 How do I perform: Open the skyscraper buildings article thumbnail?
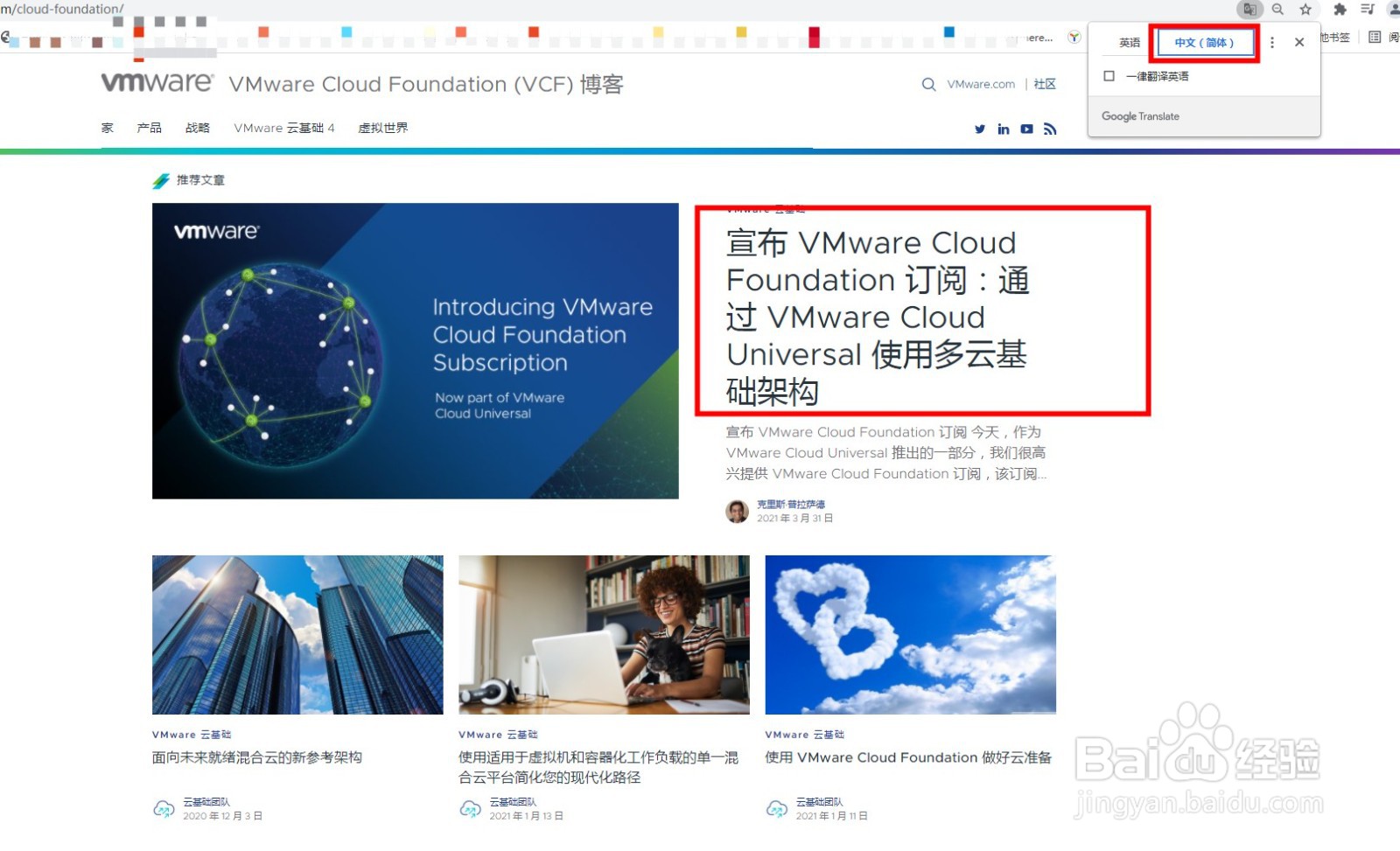[297, 635]
